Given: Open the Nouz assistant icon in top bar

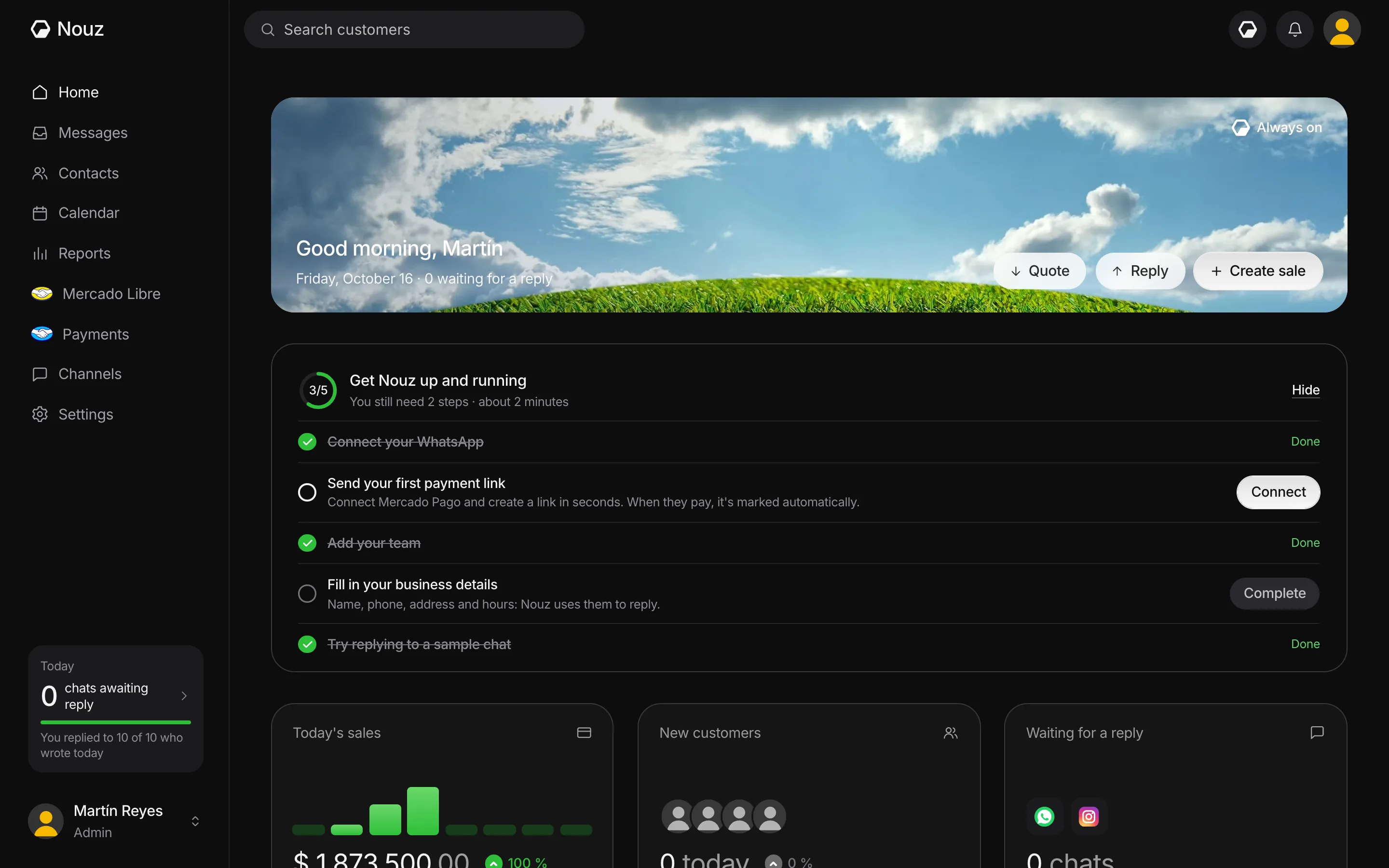Looking at the screenshot, I should 1247,29.
